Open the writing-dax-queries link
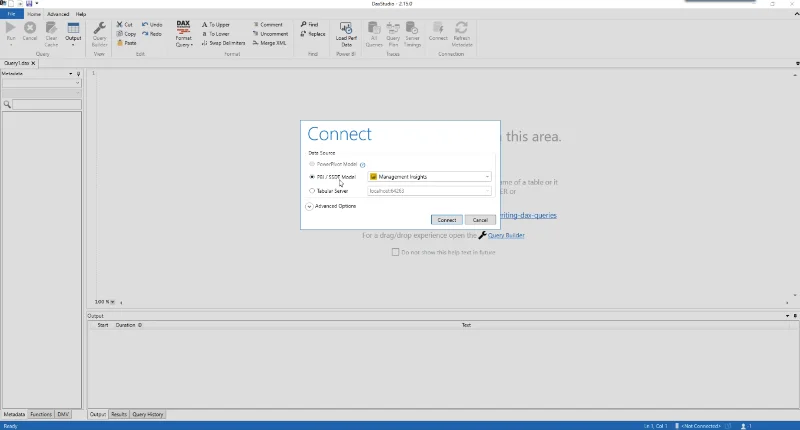 click(528, 215)
